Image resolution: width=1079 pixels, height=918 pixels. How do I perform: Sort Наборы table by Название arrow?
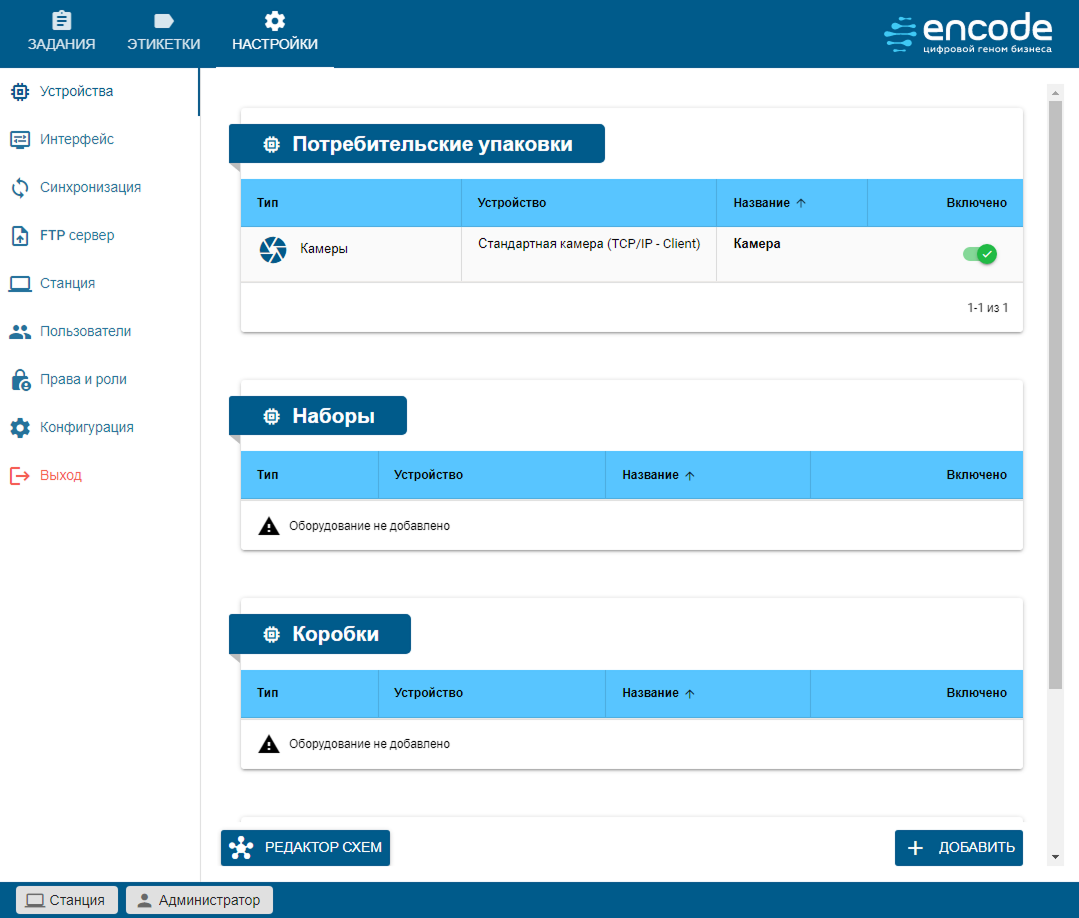[689, 476]
